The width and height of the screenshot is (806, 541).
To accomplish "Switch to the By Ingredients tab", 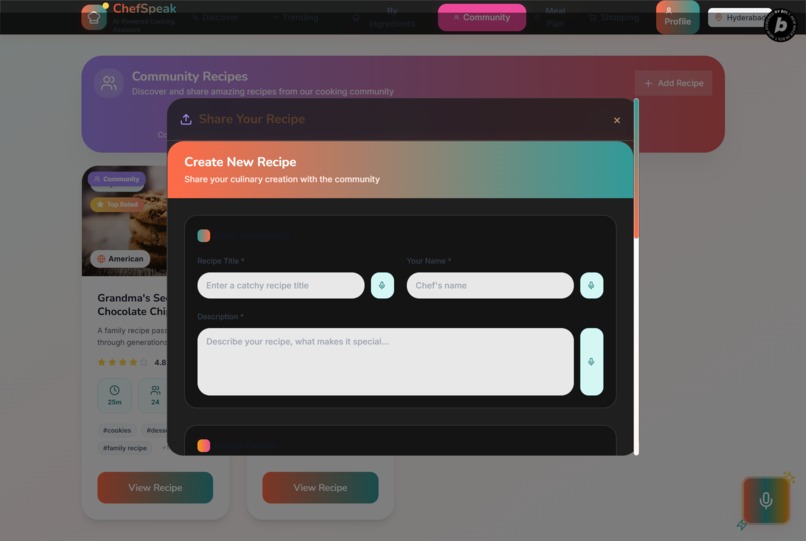I will 386,17.
